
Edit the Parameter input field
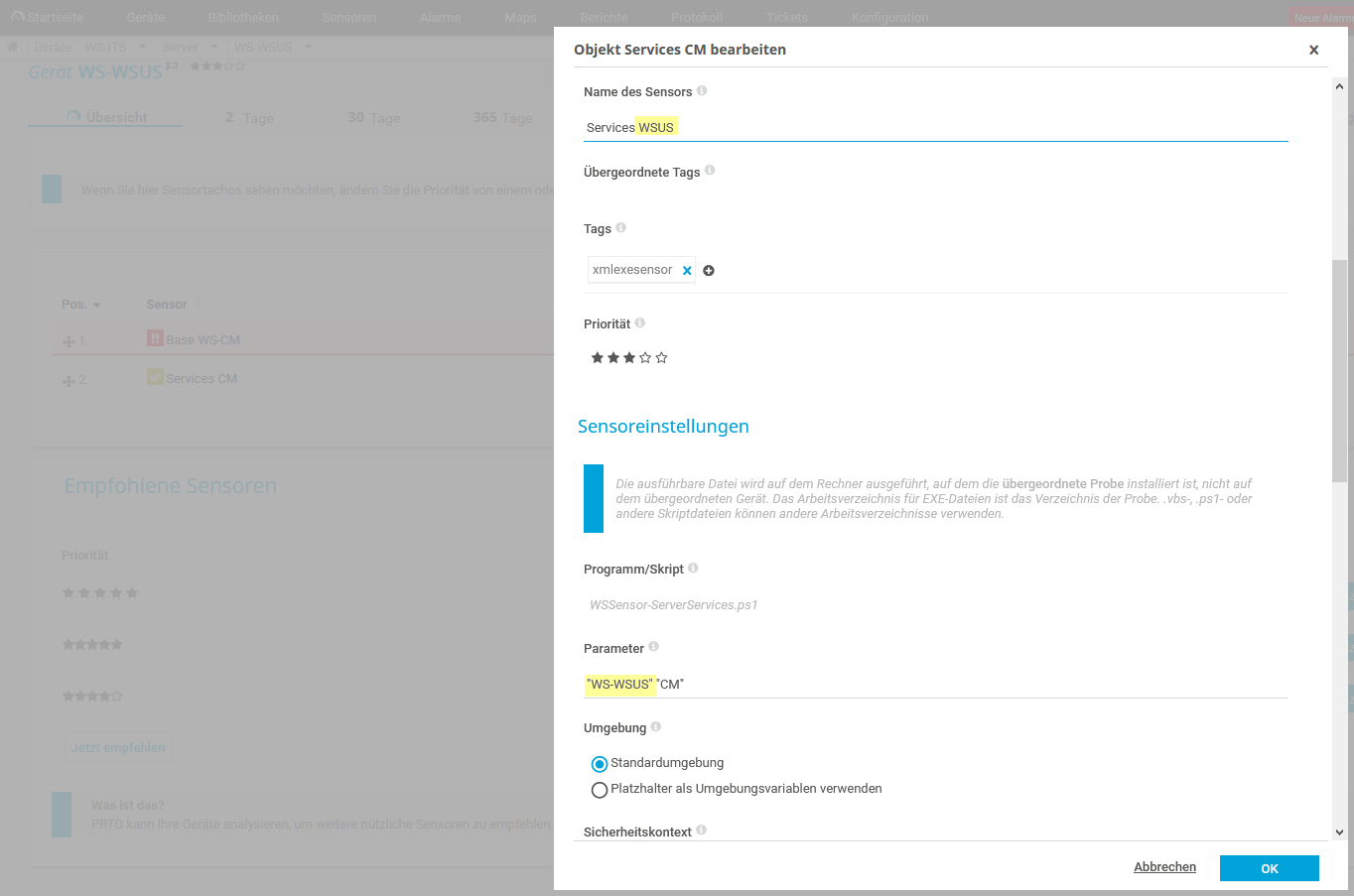tap(935, 684)
